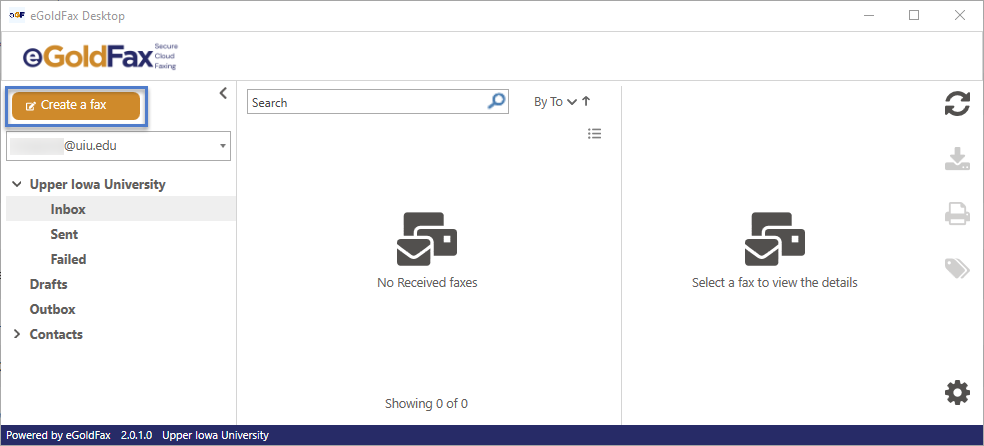Click the download fax icon
Screen dimensions: 984x446
click(x=957, y=159)
